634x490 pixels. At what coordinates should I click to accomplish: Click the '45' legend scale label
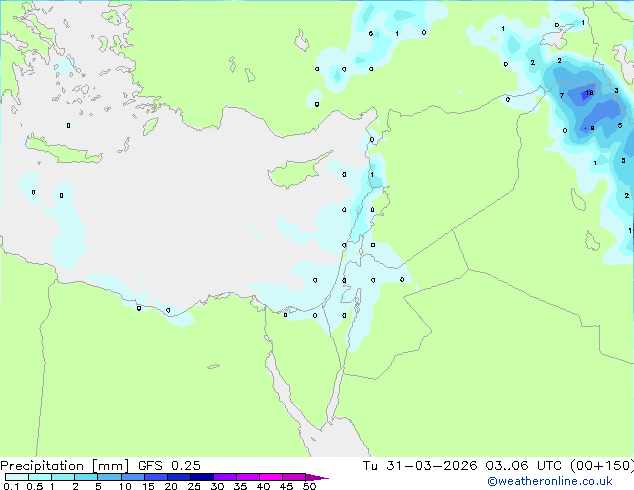coord(286,486)
